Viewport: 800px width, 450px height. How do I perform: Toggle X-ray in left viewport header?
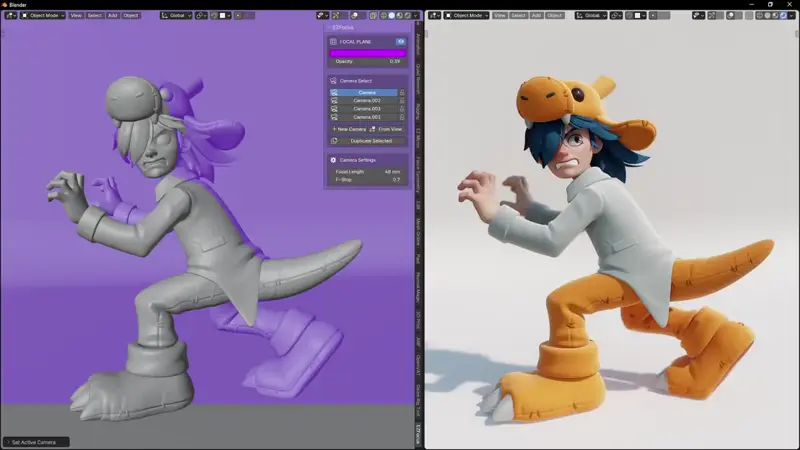[373, 15]
